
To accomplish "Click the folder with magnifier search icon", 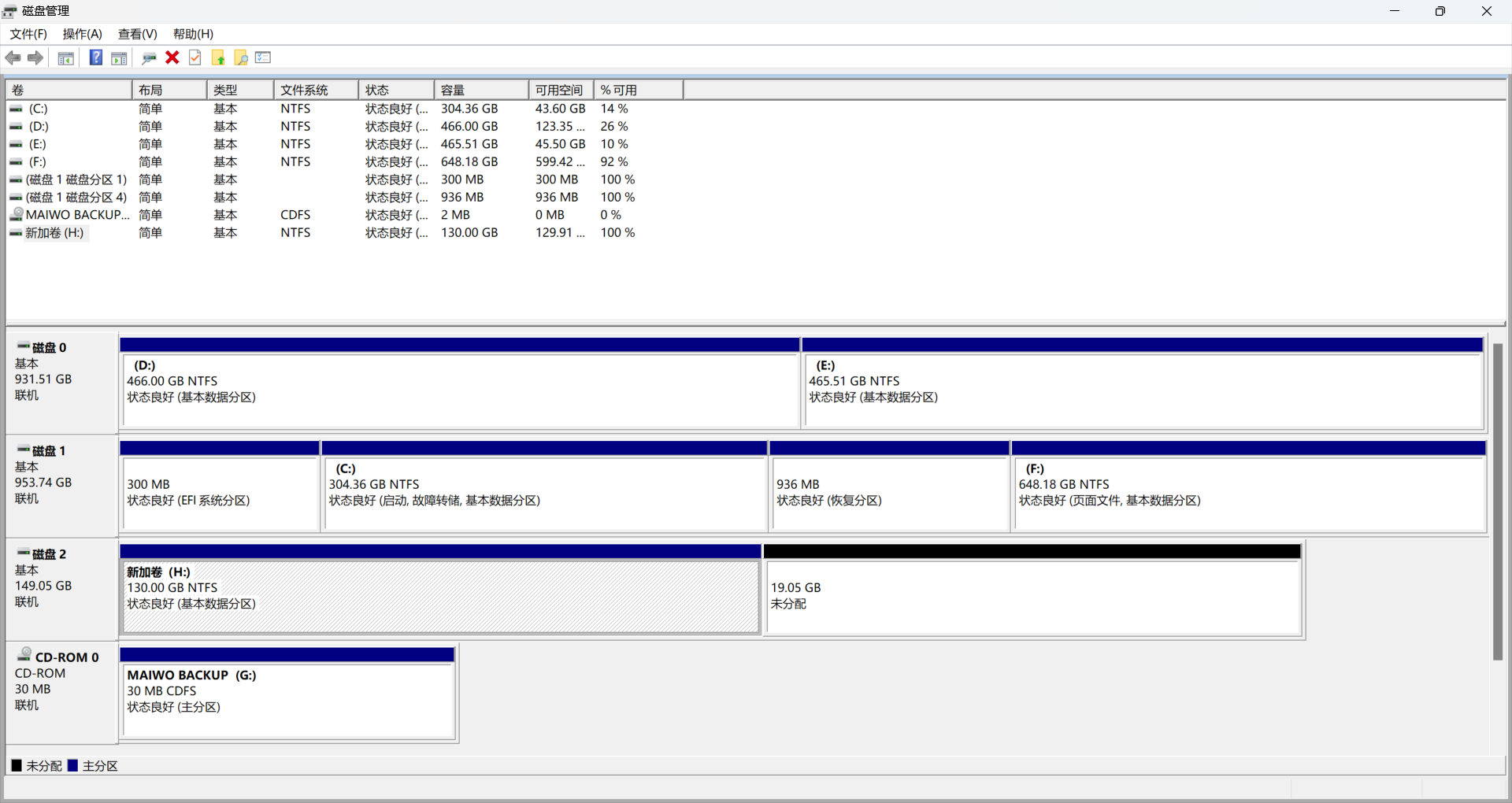I will coord(241,57).
